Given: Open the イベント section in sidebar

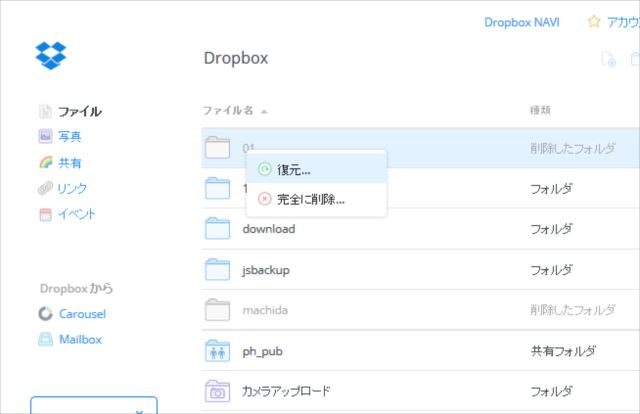Looking at the screenshot, I should pyautogui.click(x=76, y=214).
